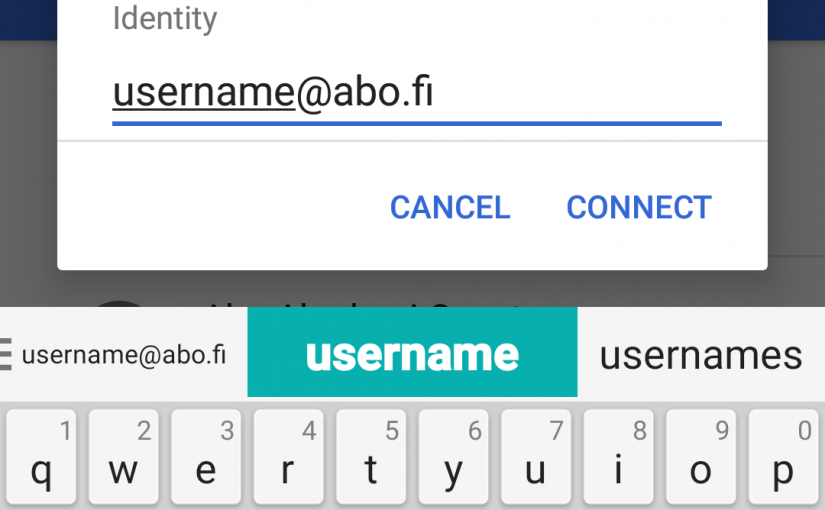Choose the "usernames" keyboard suggestion
Viewport: 825px width, 510px height.
(x=701, y=356)
